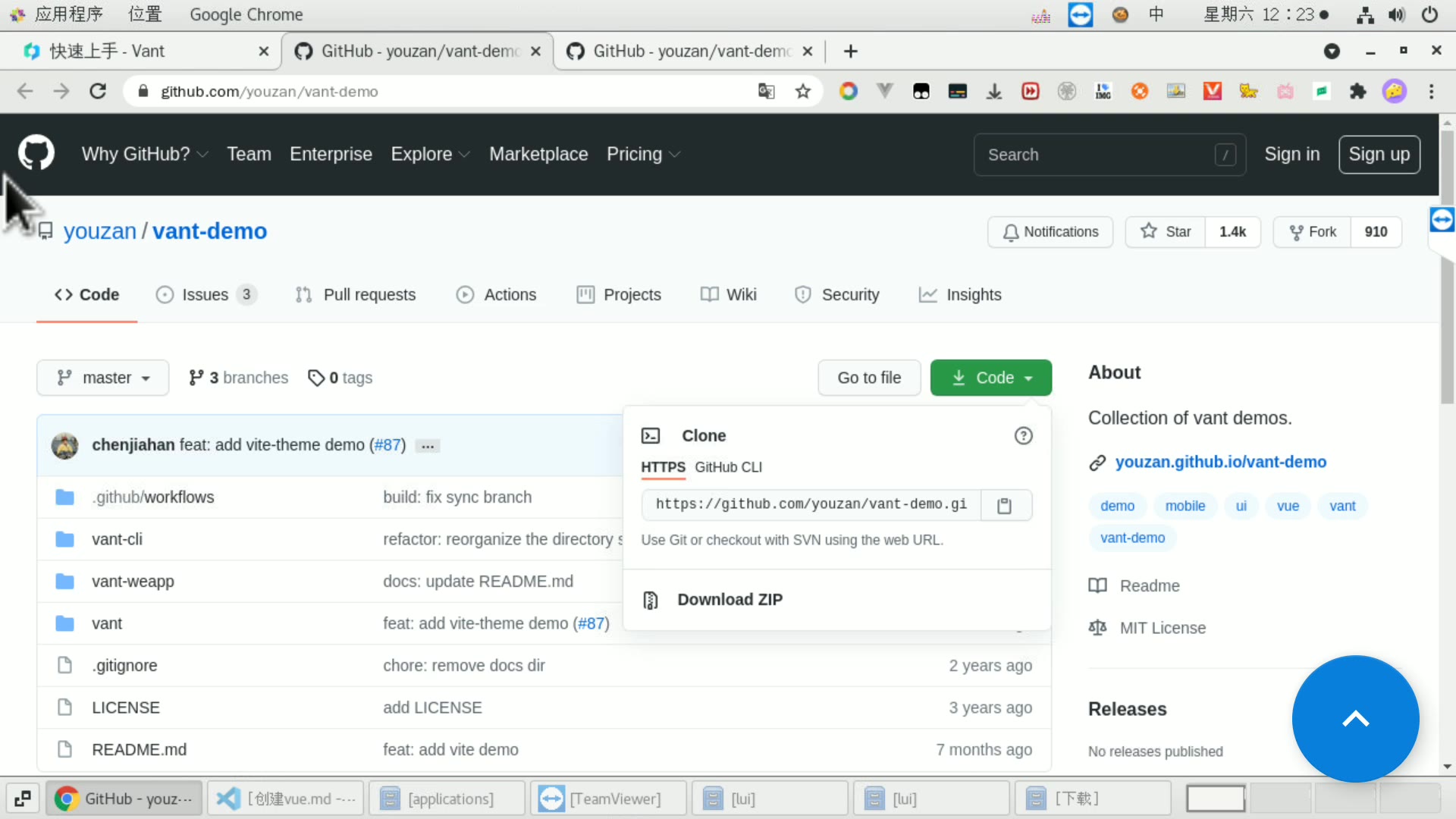The image size is (1456, 819).
Task: Open a new browser tab with plus icon
Action: coord(851,52)
